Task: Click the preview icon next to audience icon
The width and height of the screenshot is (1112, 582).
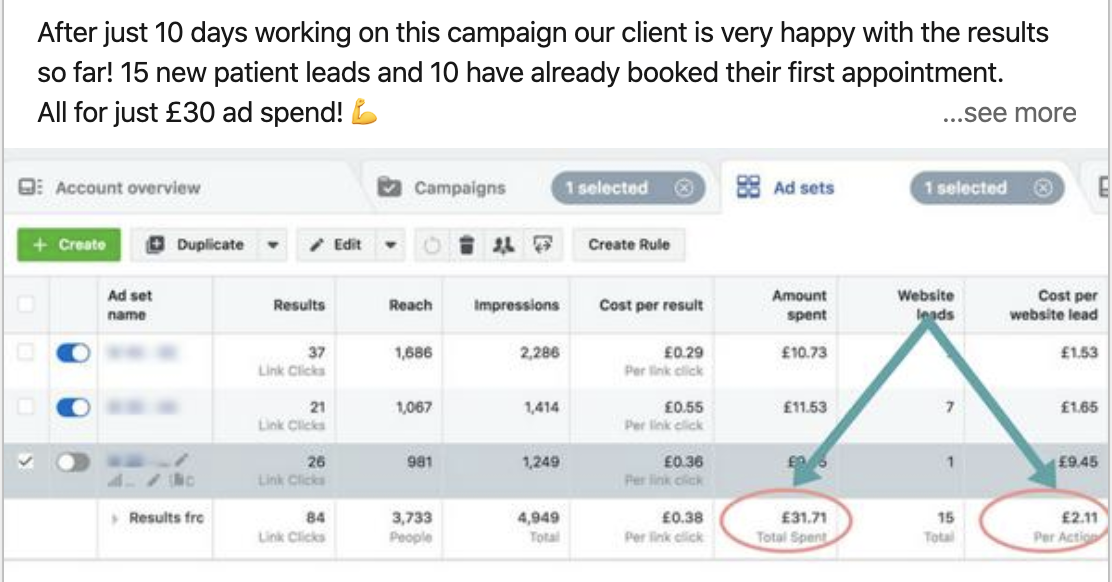Action: tap(543, 245)
